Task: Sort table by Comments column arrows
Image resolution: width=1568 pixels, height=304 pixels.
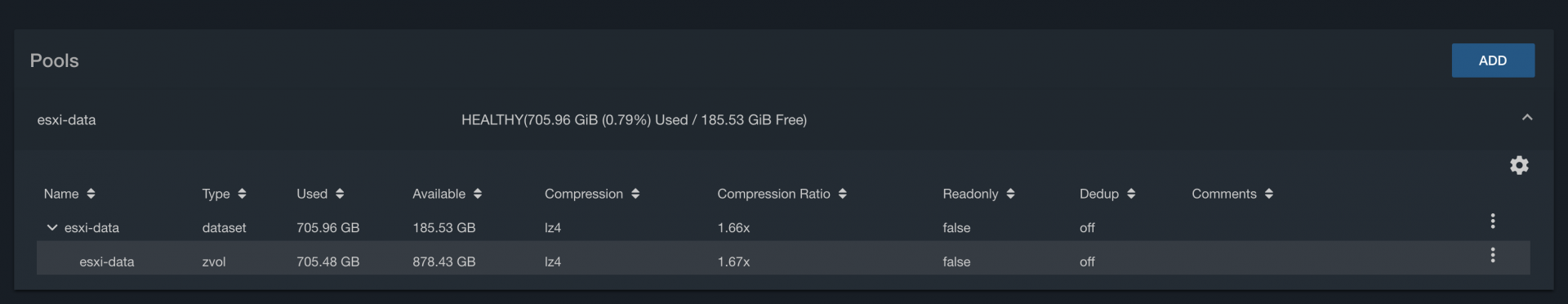Action: tap(1268, 194)
